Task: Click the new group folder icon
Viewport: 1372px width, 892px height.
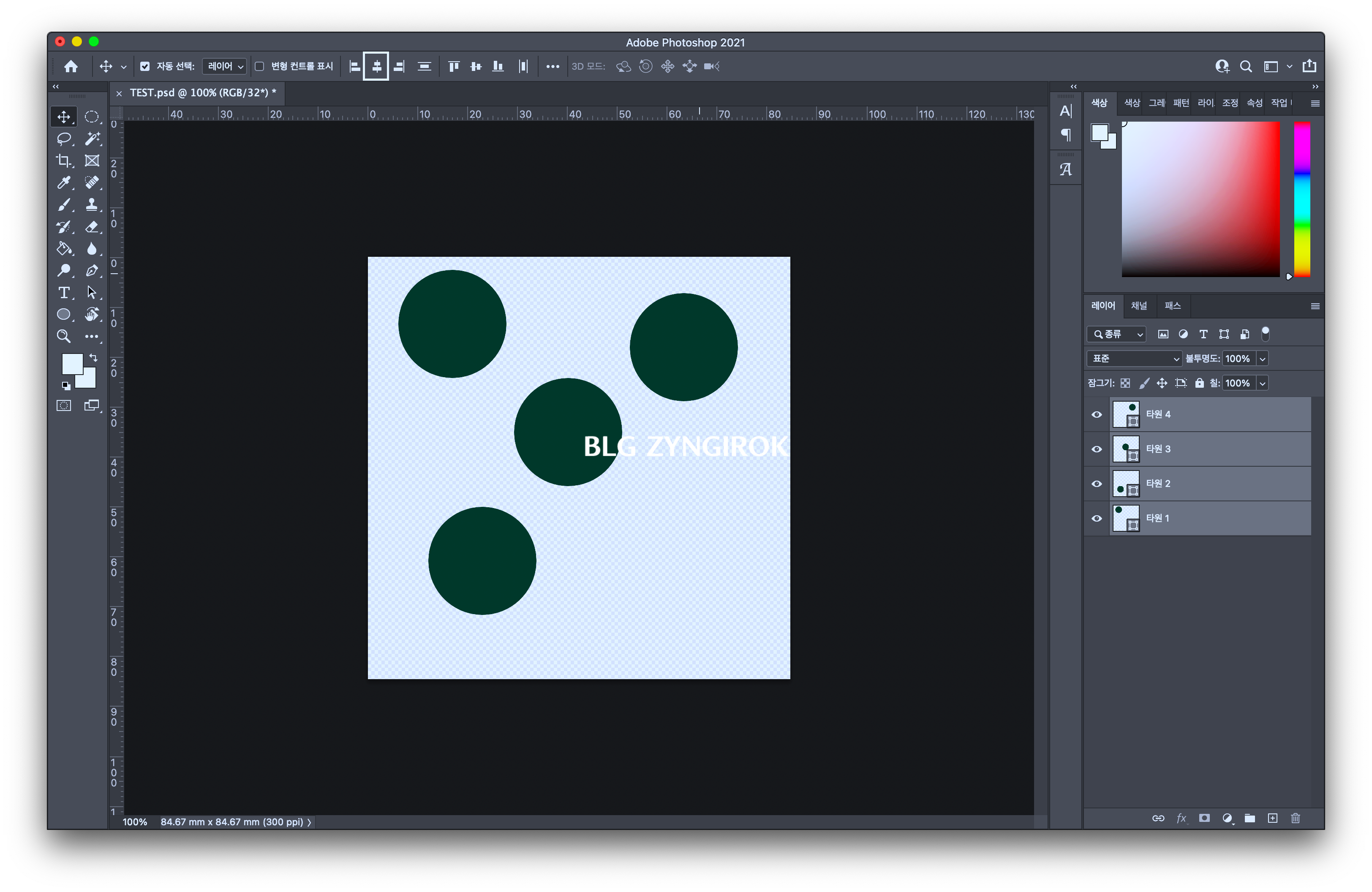Action: [x=1250, y=818]
